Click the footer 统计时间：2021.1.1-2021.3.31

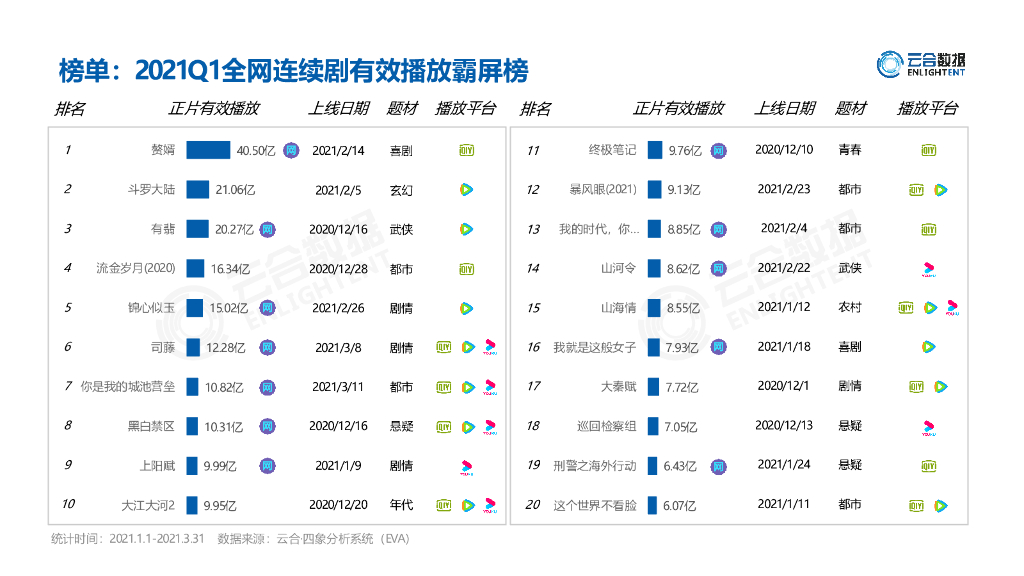coord(127,539)
